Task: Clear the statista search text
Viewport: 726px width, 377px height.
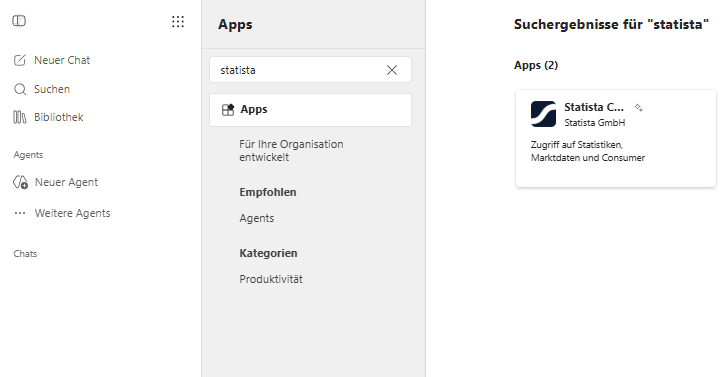Action: (392, 70)
